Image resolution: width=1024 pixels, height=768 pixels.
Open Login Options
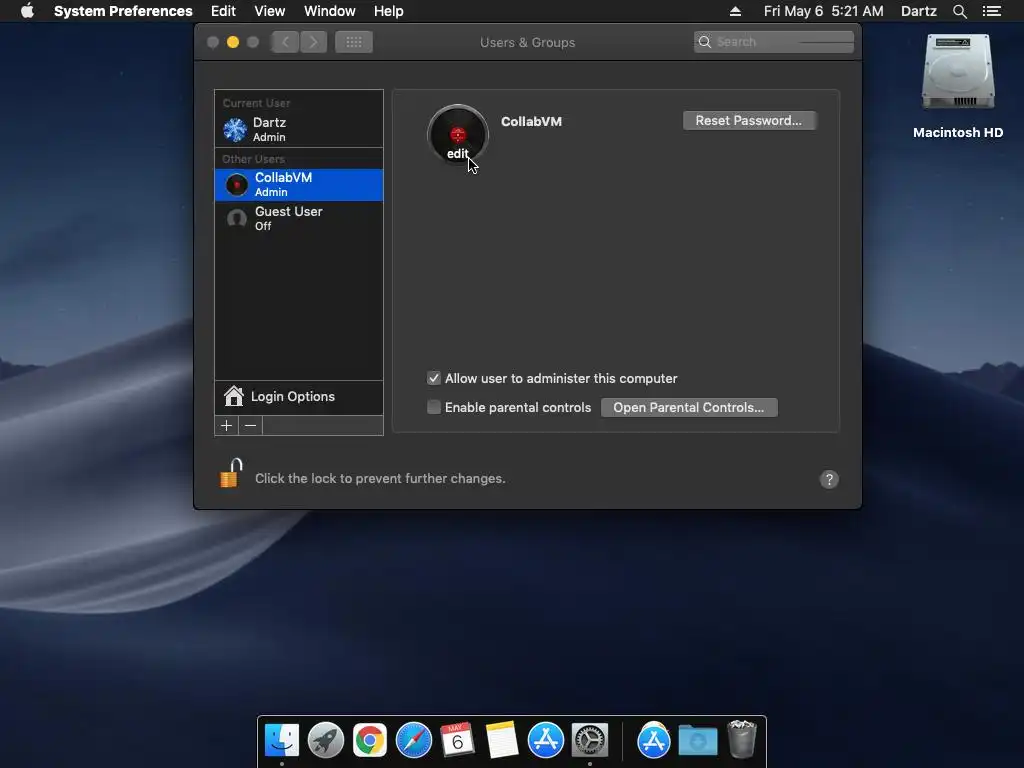298,396
